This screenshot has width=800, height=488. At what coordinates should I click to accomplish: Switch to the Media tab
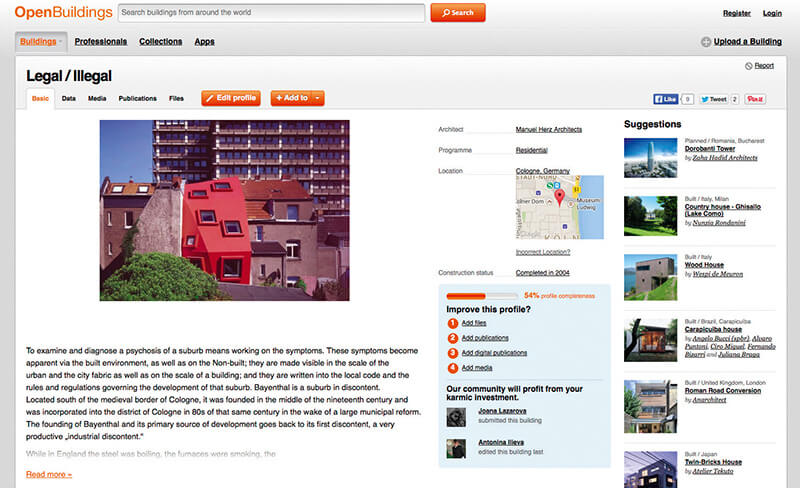[97, 99]
